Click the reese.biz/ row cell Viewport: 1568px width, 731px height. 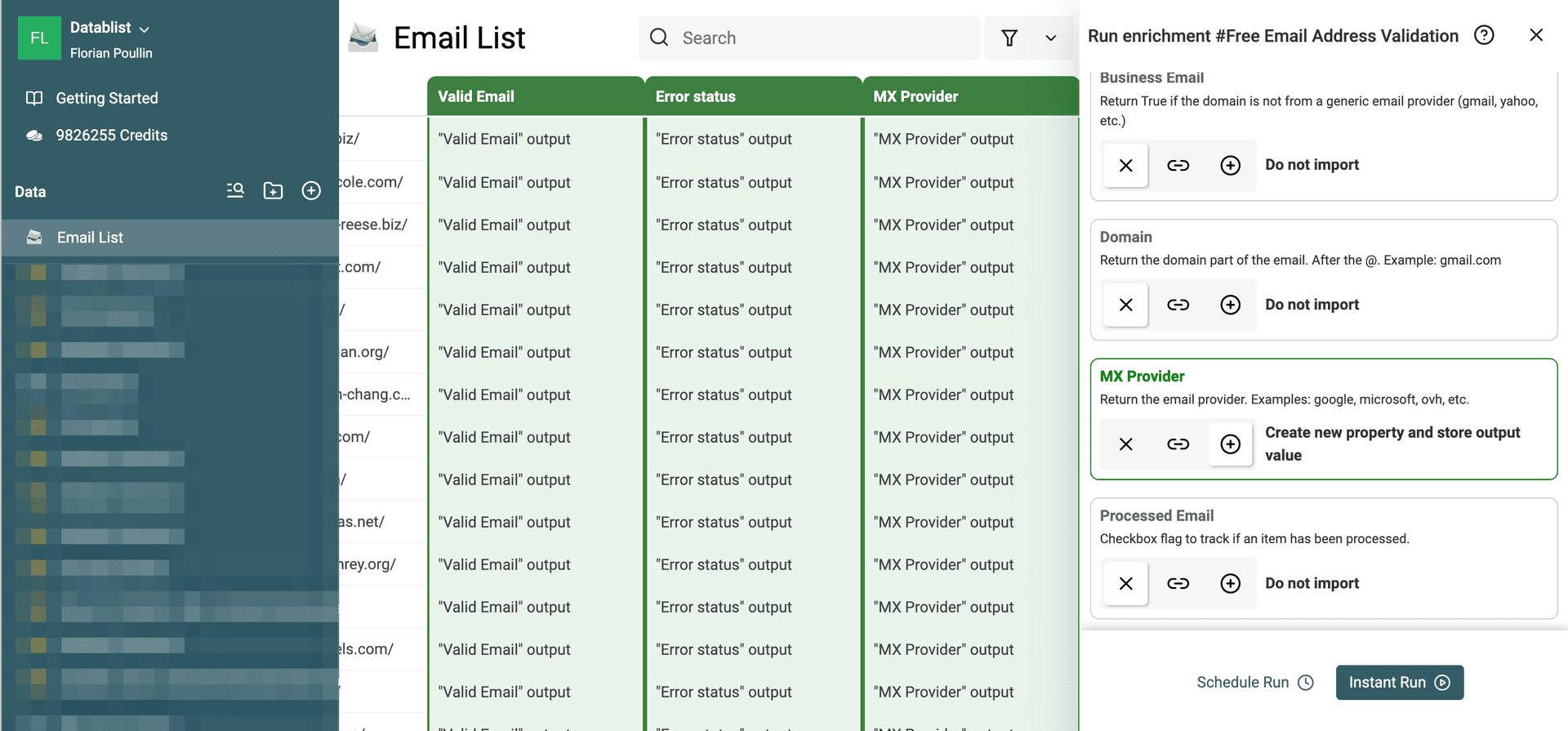click(383, 225)
